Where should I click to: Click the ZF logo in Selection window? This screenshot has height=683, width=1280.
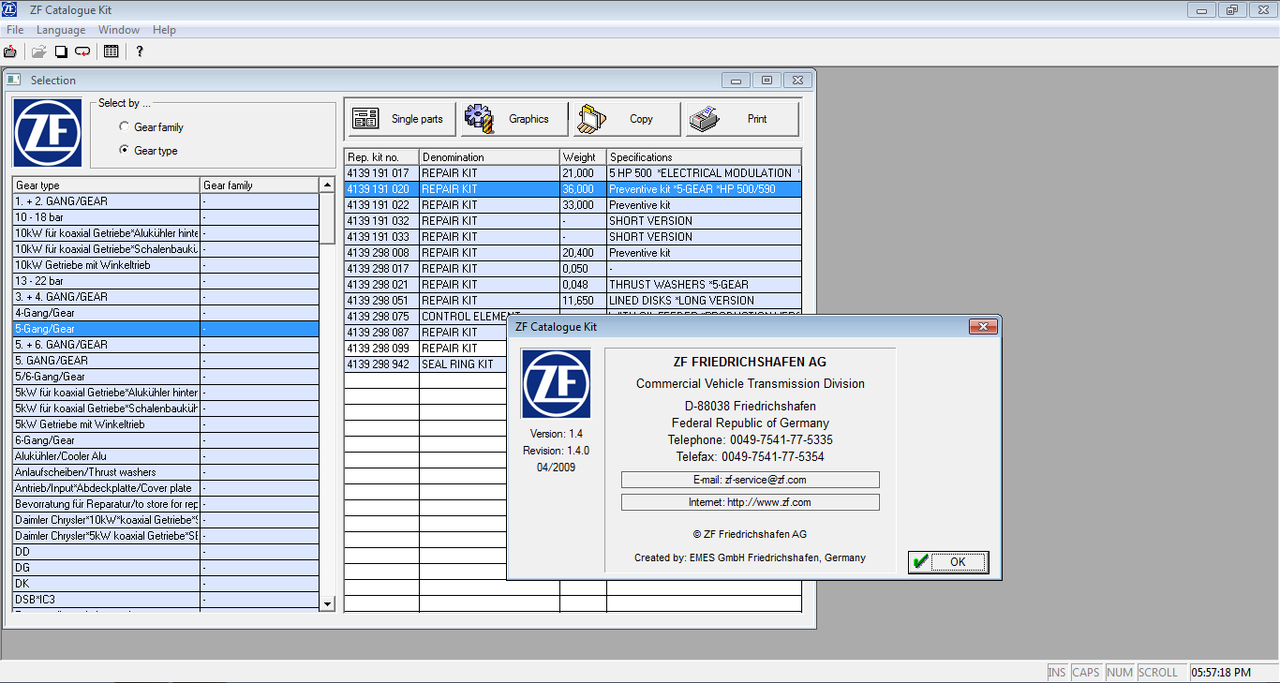[47, 133]
